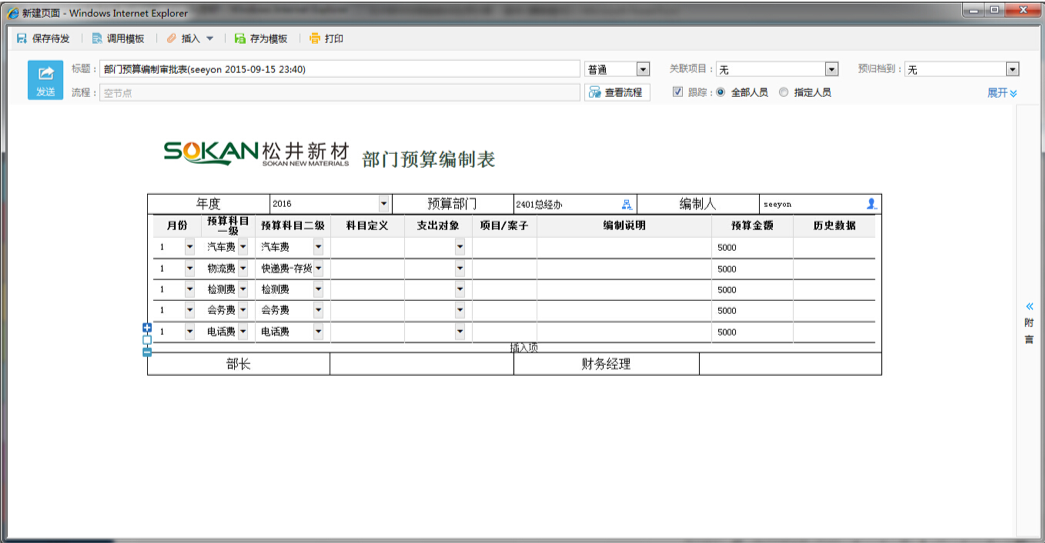Click the empty field beside 财务经理
The height and width of the screenshot is (543, 1045).
tap(790, 364)
